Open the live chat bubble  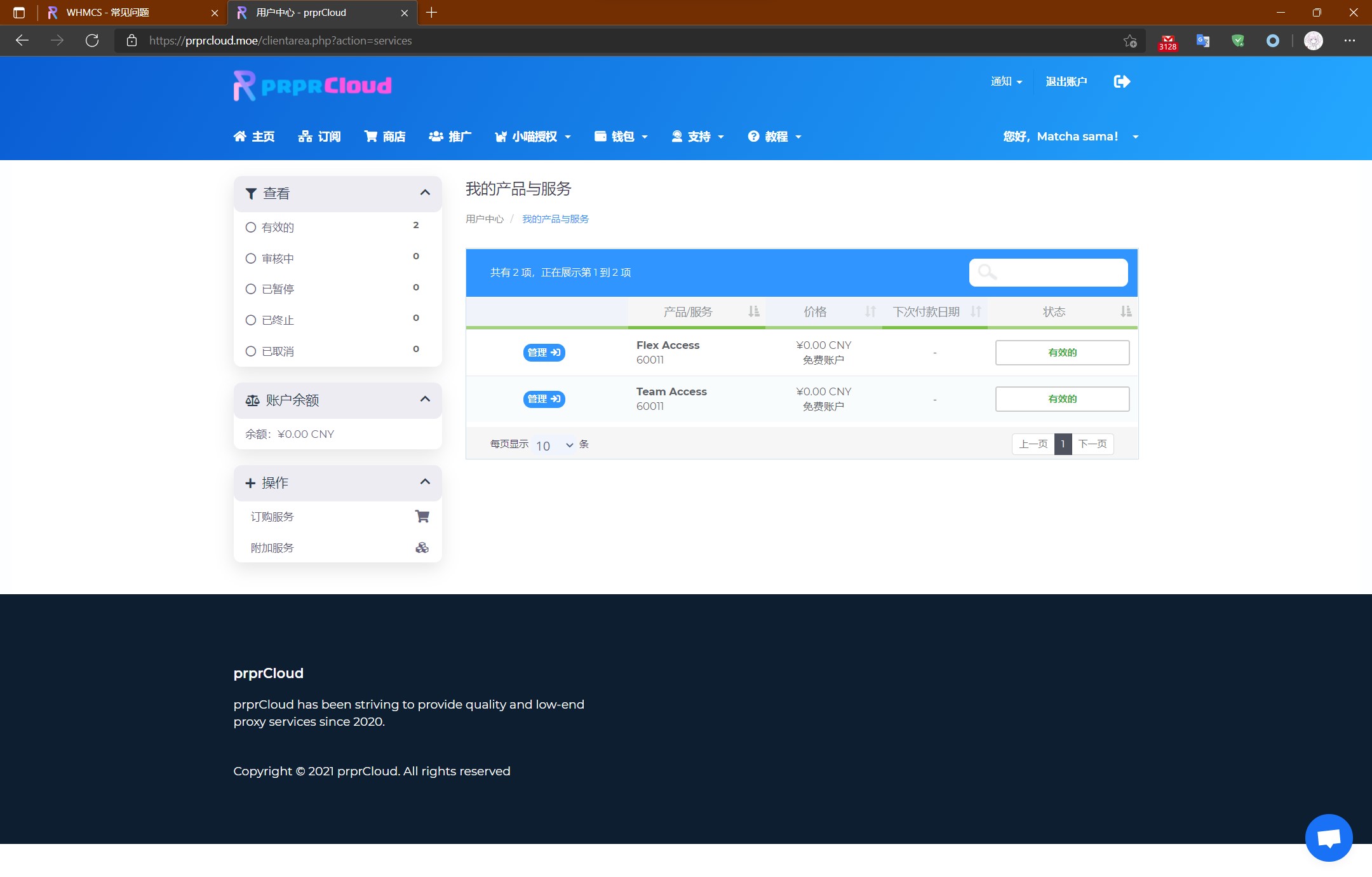point(1329,838)
